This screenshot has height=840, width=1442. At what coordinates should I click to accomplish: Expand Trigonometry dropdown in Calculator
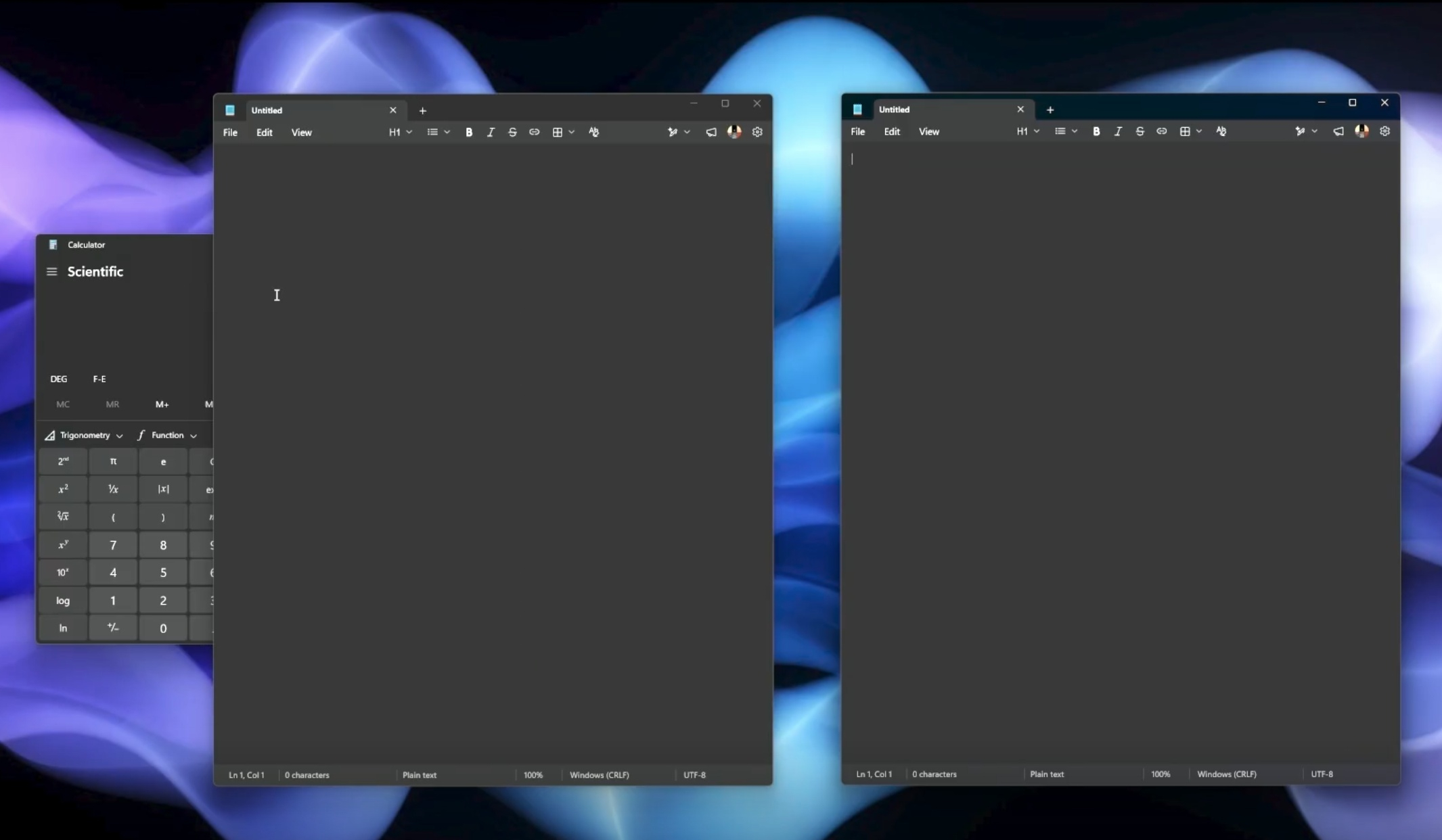coord(85,436)
